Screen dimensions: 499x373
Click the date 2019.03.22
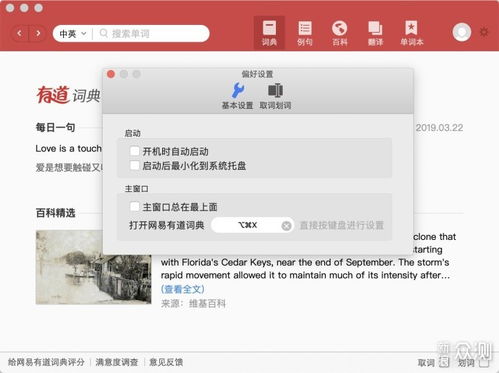439,128
